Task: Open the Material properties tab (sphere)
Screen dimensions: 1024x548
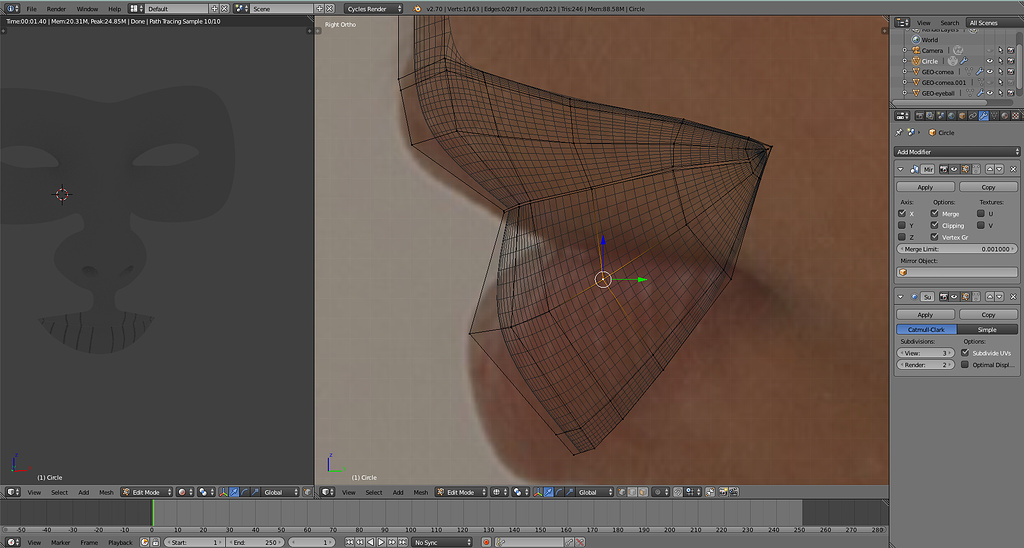Action: 1005,116
